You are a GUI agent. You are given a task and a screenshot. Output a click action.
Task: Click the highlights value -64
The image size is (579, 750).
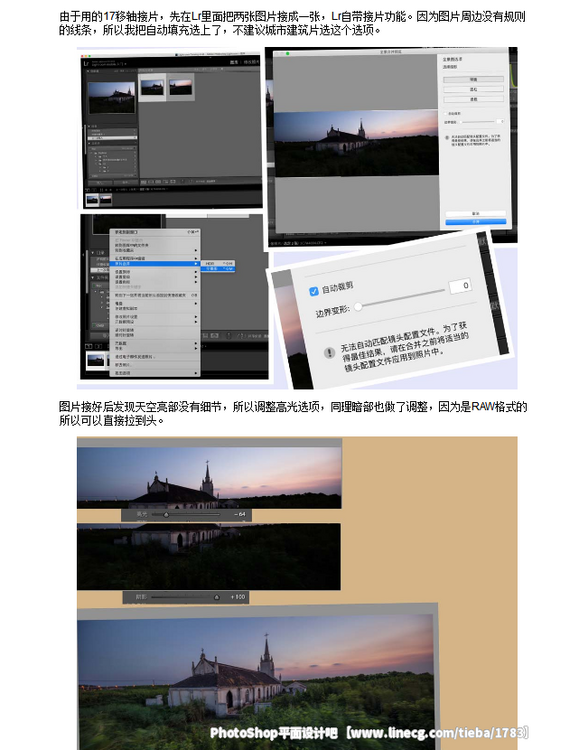[x=240, y=514]
